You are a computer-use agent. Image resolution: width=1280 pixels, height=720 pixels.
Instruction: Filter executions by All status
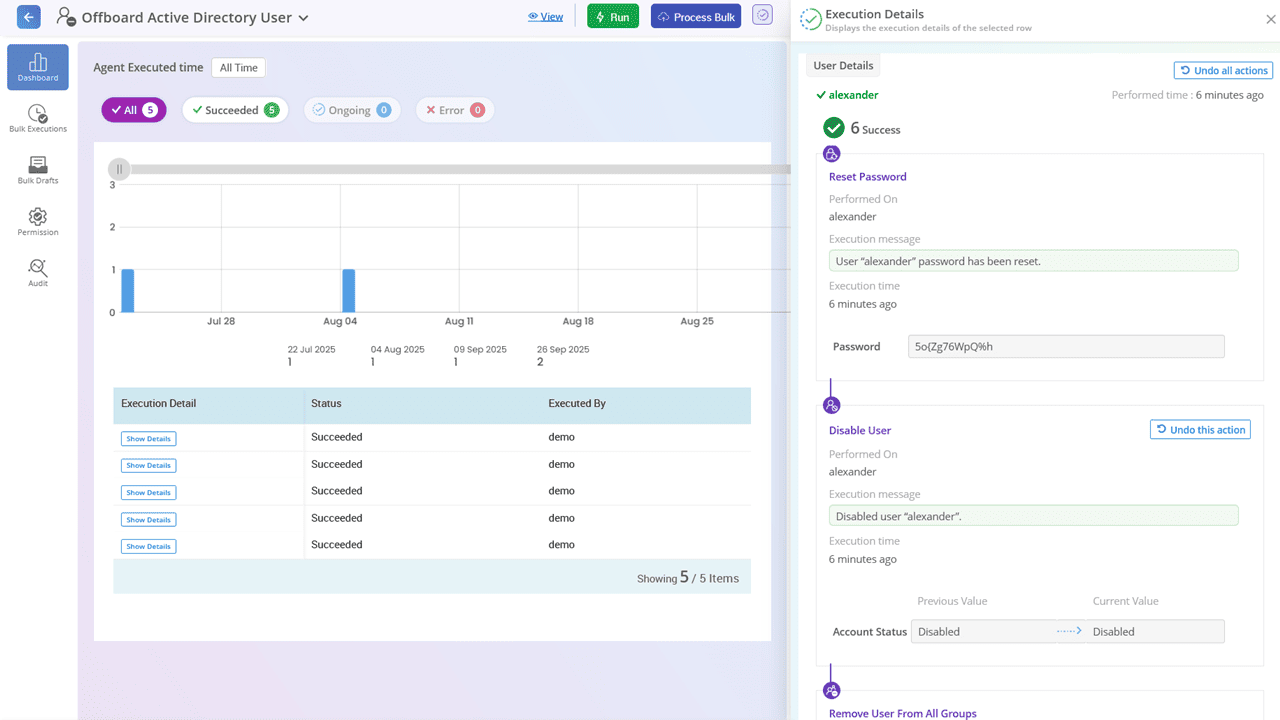click(x=133, y=109)
